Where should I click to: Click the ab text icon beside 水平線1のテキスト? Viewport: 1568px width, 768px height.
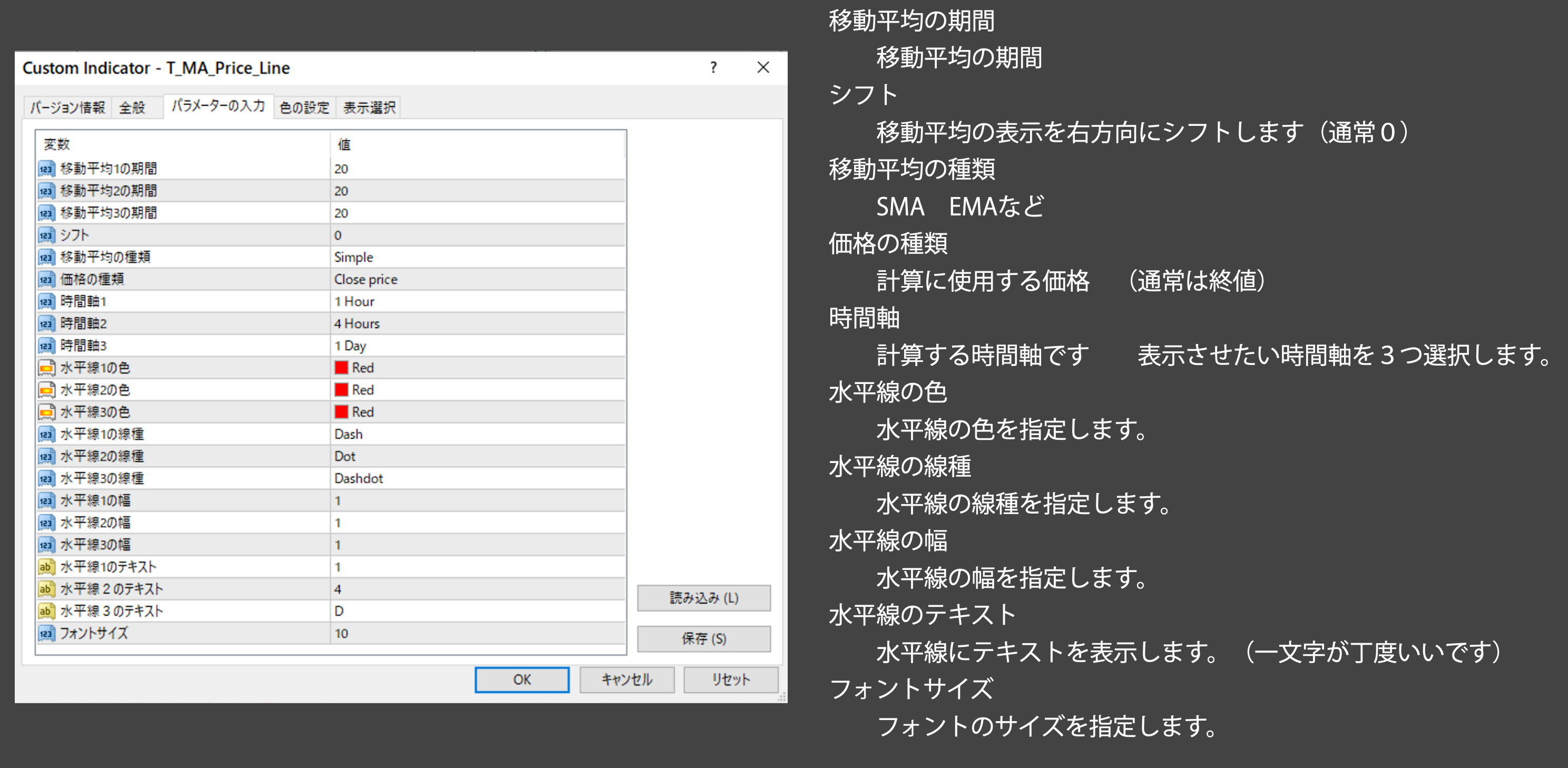coord(46,567)
